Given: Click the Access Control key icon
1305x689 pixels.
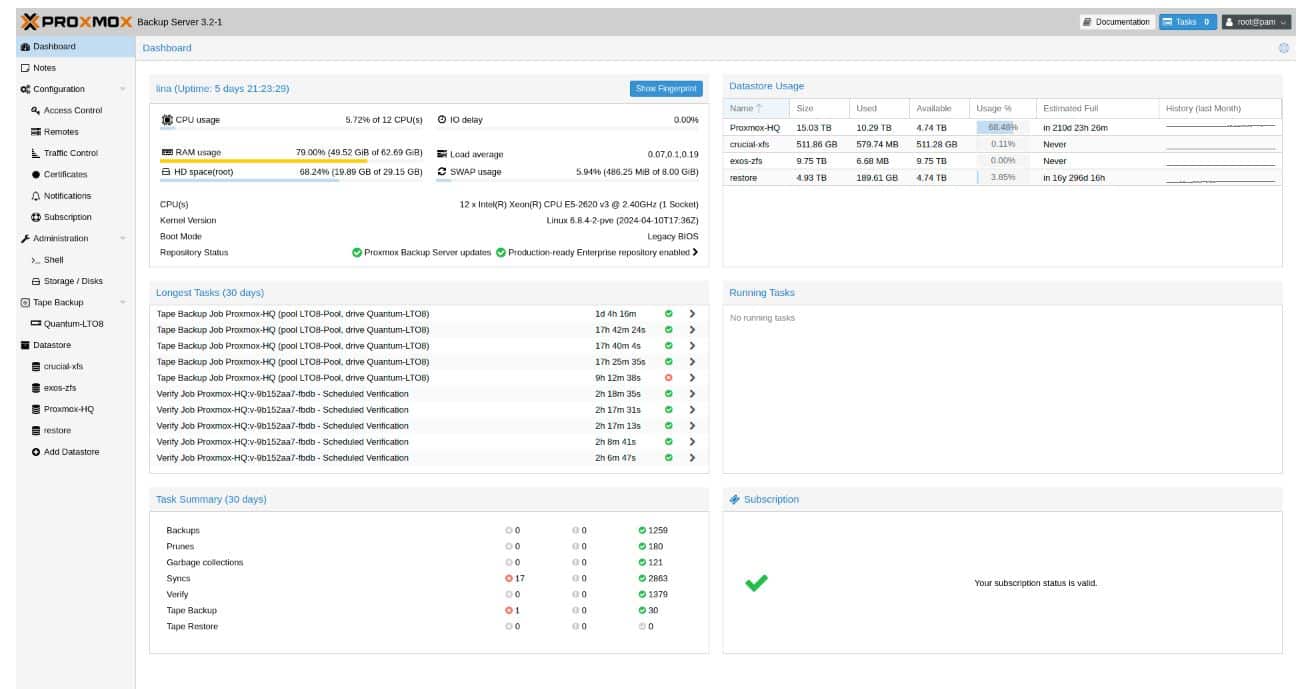Looking at the screenshot, I should tap(36, 111).
